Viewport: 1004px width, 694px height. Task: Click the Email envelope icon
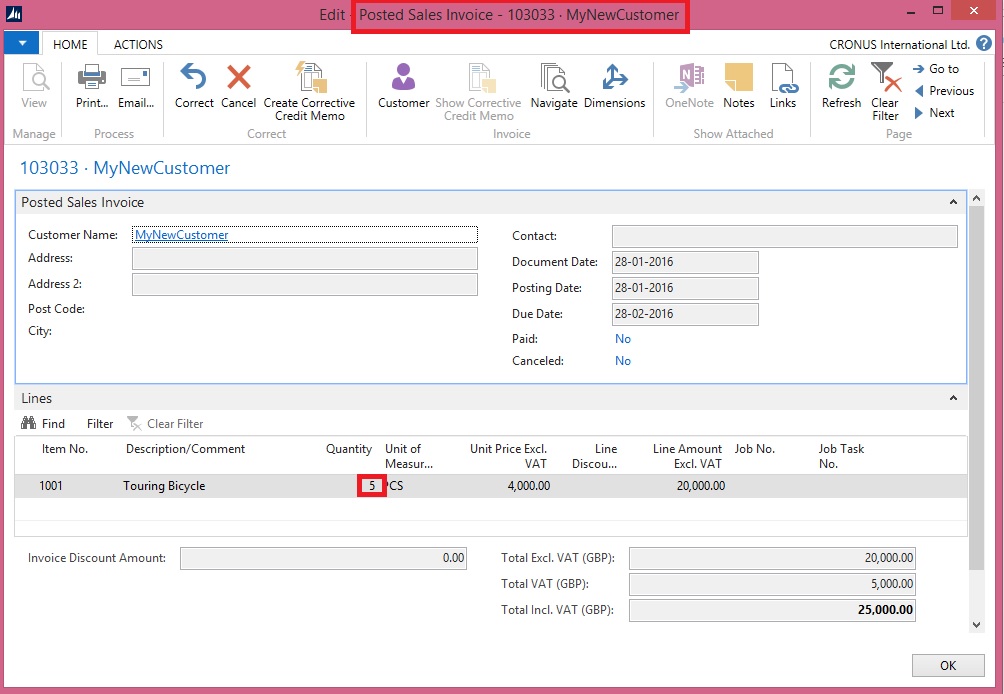135,78
